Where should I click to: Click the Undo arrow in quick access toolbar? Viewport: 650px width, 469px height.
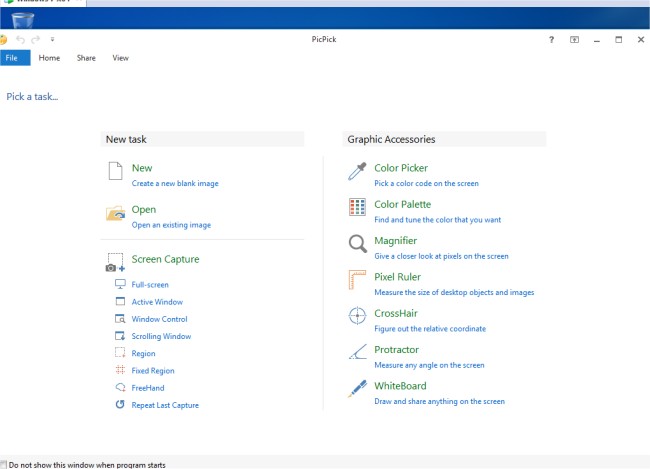tap(20, 39)
